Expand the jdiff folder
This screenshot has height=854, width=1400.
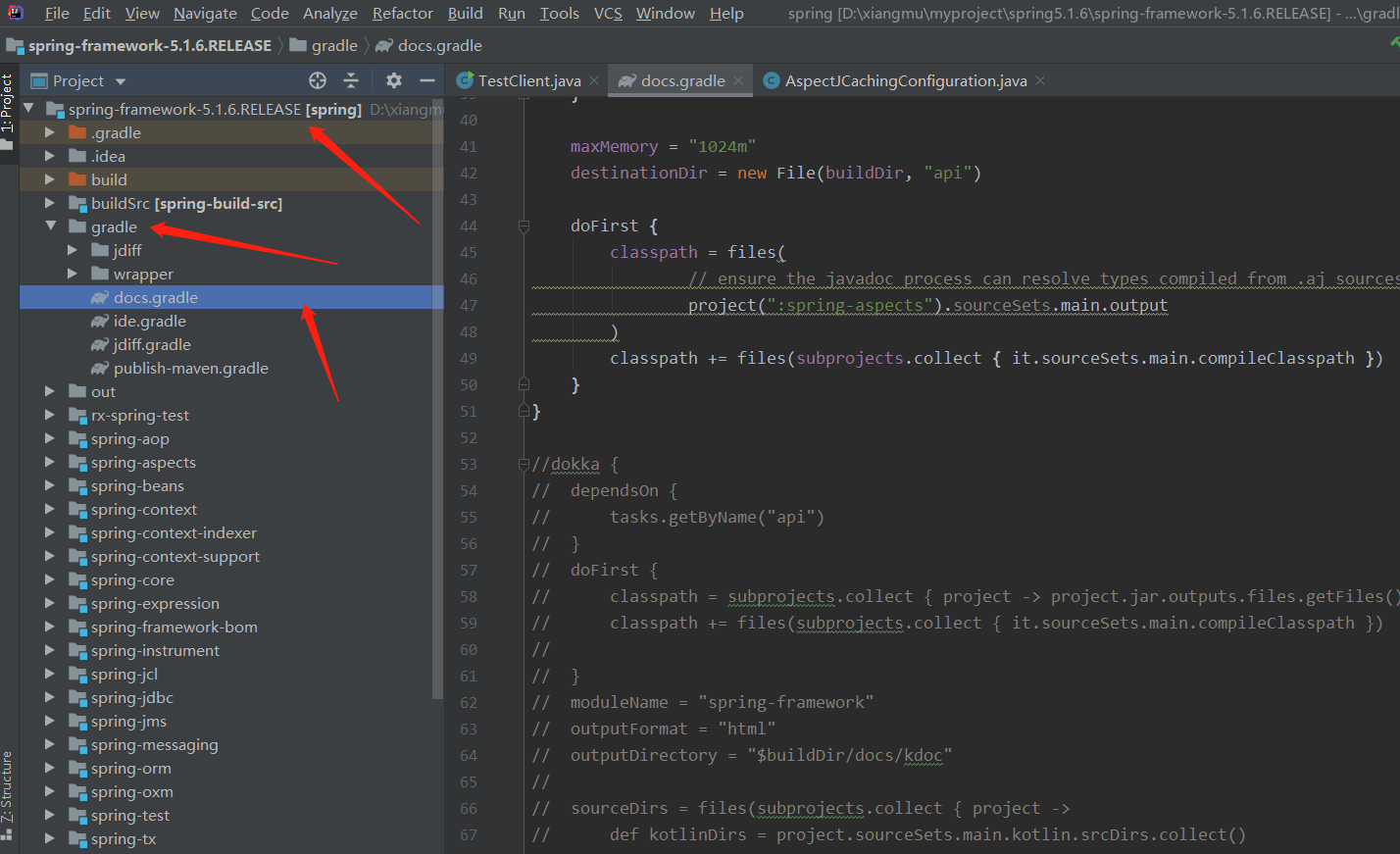point(73,250)
